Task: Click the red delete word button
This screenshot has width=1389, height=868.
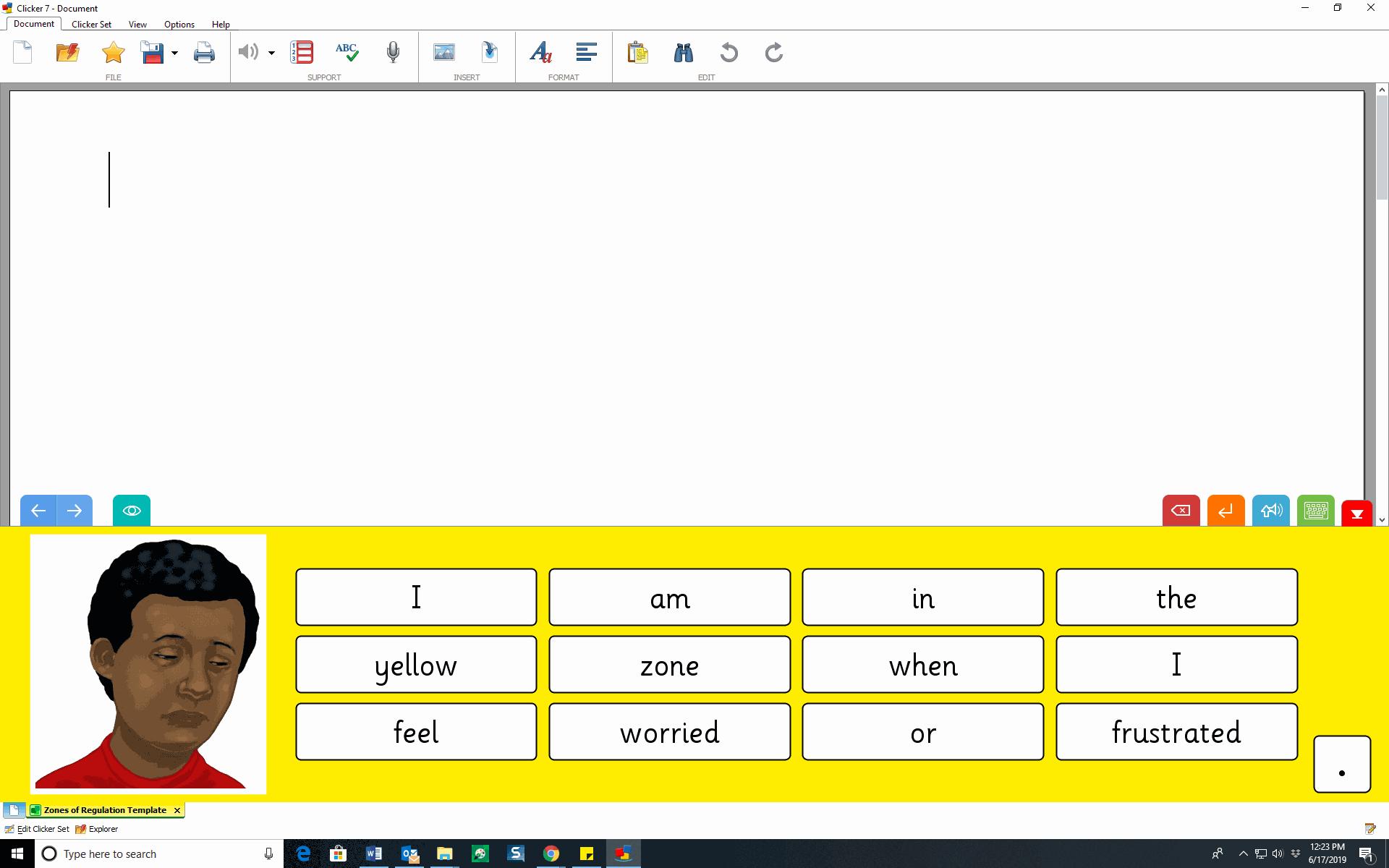Action: click(x=1181, y=511)
